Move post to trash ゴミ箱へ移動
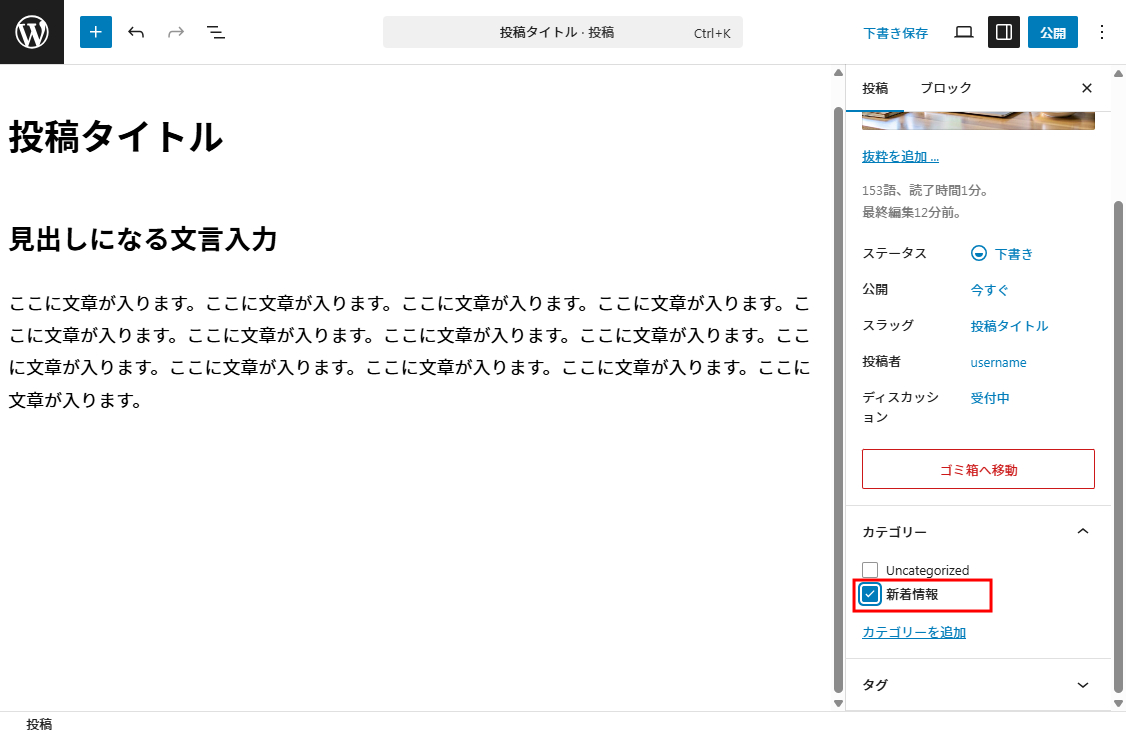 click(978, 470)
